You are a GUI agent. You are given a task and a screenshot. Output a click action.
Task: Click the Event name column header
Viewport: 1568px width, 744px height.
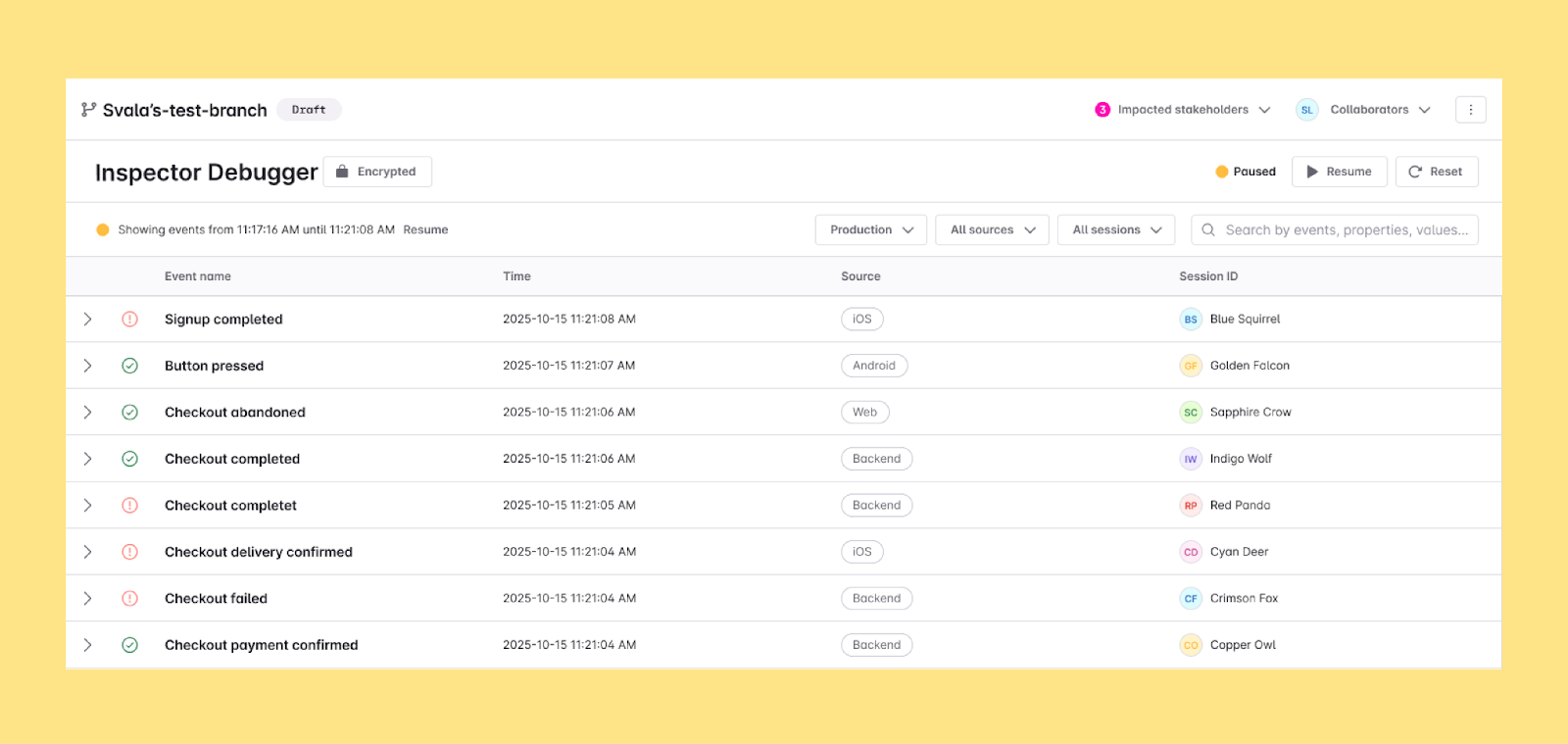pyautogui.click(x=198, y=276)
